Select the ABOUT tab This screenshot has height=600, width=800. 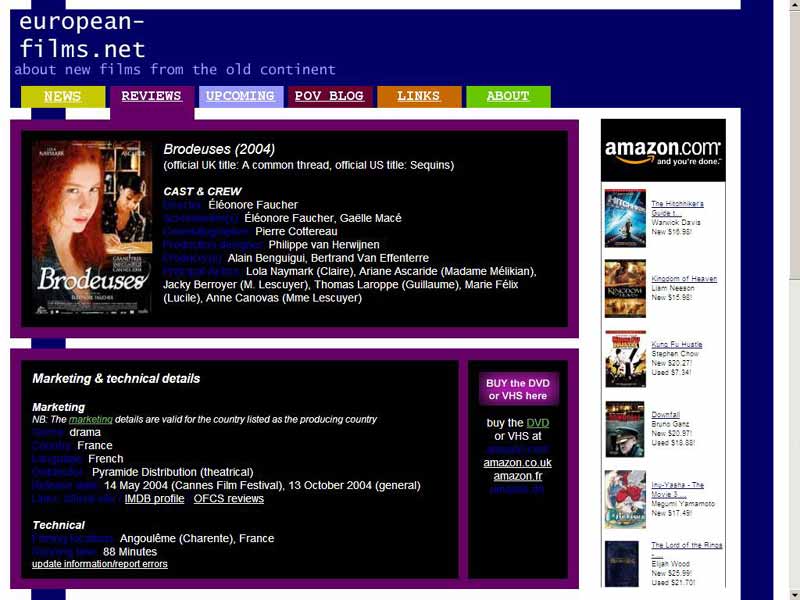click(x=508, y=96)
